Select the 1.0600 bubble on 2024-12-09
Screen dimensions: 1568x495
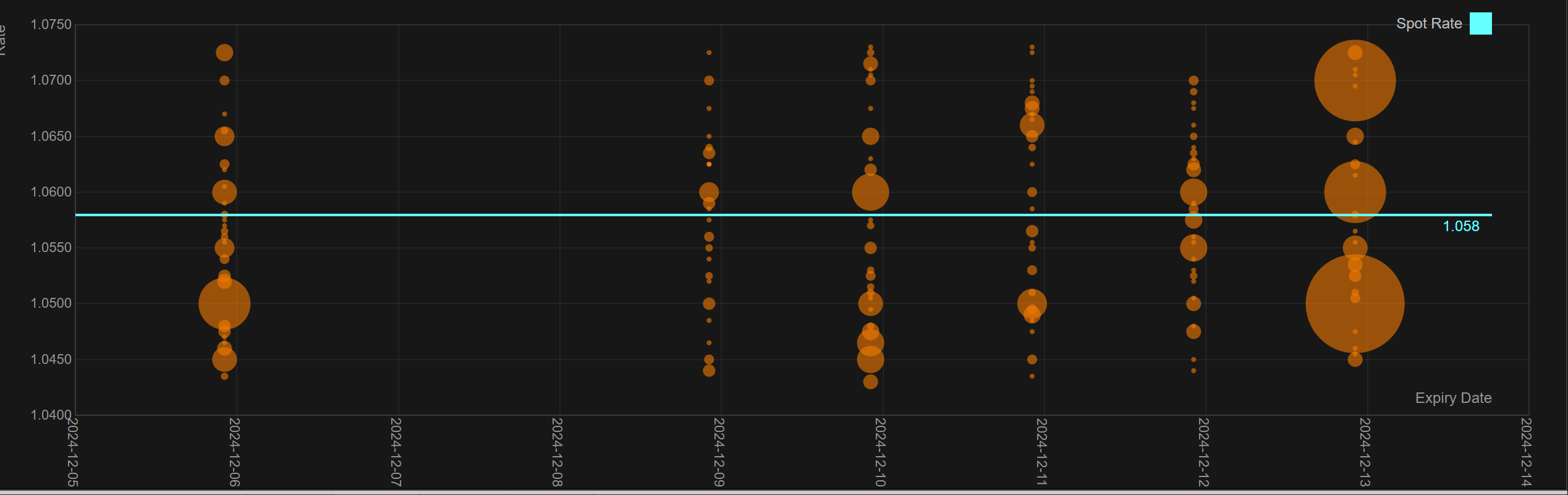tap(709, 192)
